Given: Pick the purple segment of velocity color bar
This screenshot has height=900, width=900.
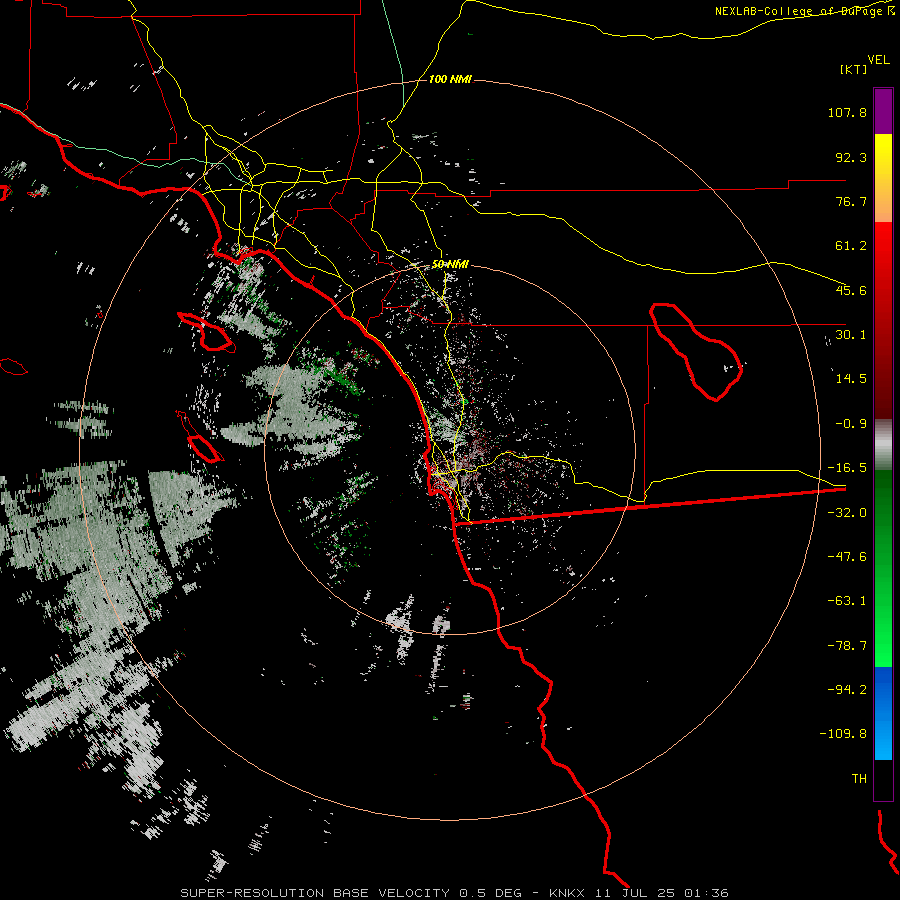Looking at the screenshot, I should click(883, 112).
